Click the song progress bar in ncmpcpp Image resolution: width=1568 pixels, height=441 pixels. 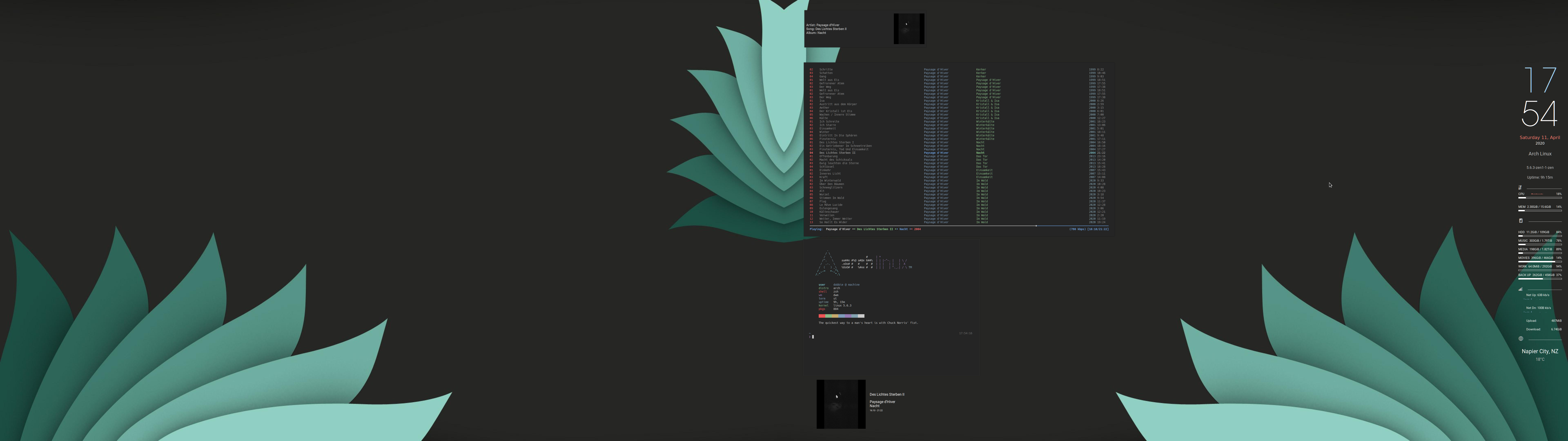click(x=959, y=226)
